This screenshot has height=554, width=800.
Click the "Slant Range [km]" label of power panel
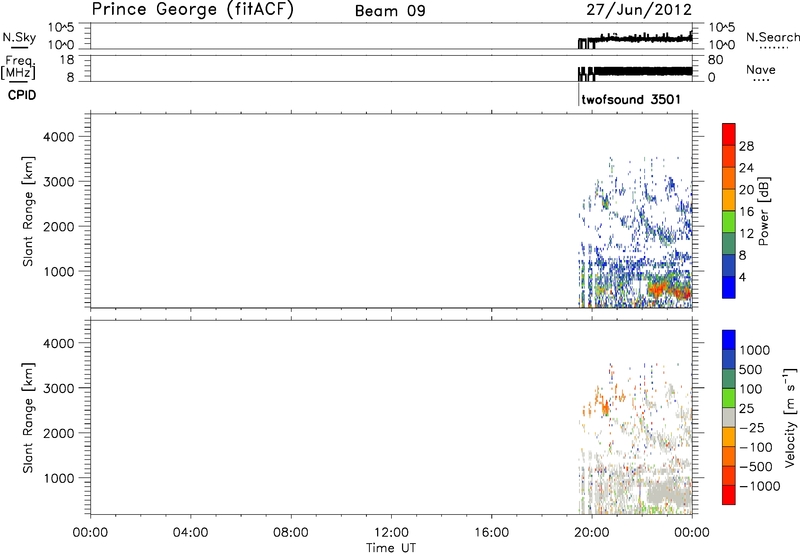point(28,211)
